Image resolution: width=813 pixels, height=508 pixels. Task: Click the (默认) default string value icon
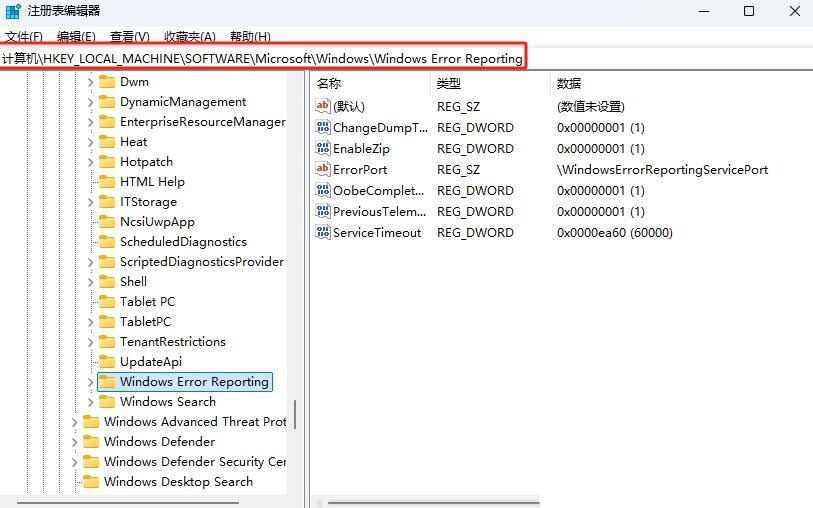pos(322,106)
